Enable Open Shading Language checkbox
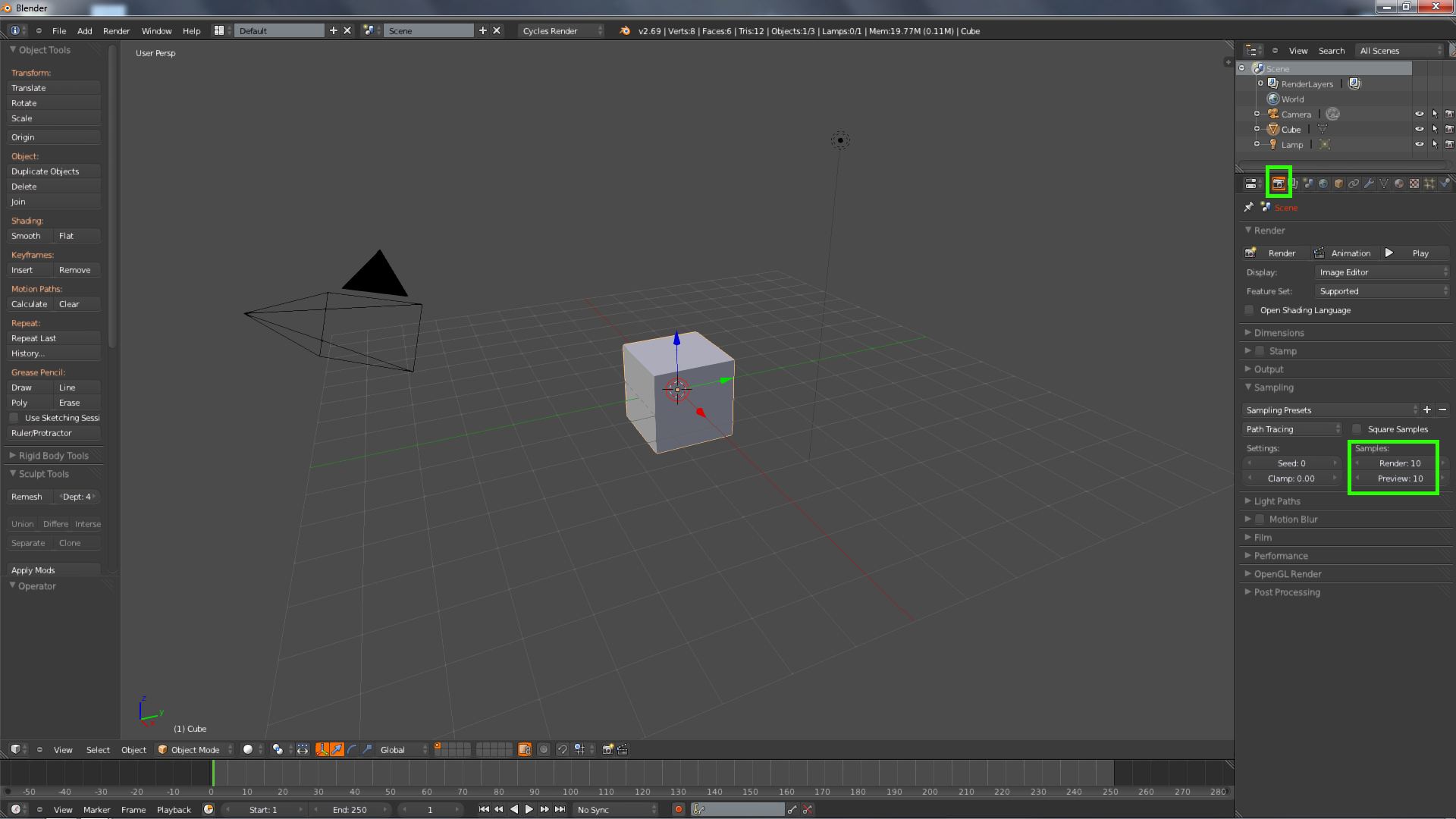Image resolution: width=1456 pixels, height=819 pixels. (x=1250, y=310)
